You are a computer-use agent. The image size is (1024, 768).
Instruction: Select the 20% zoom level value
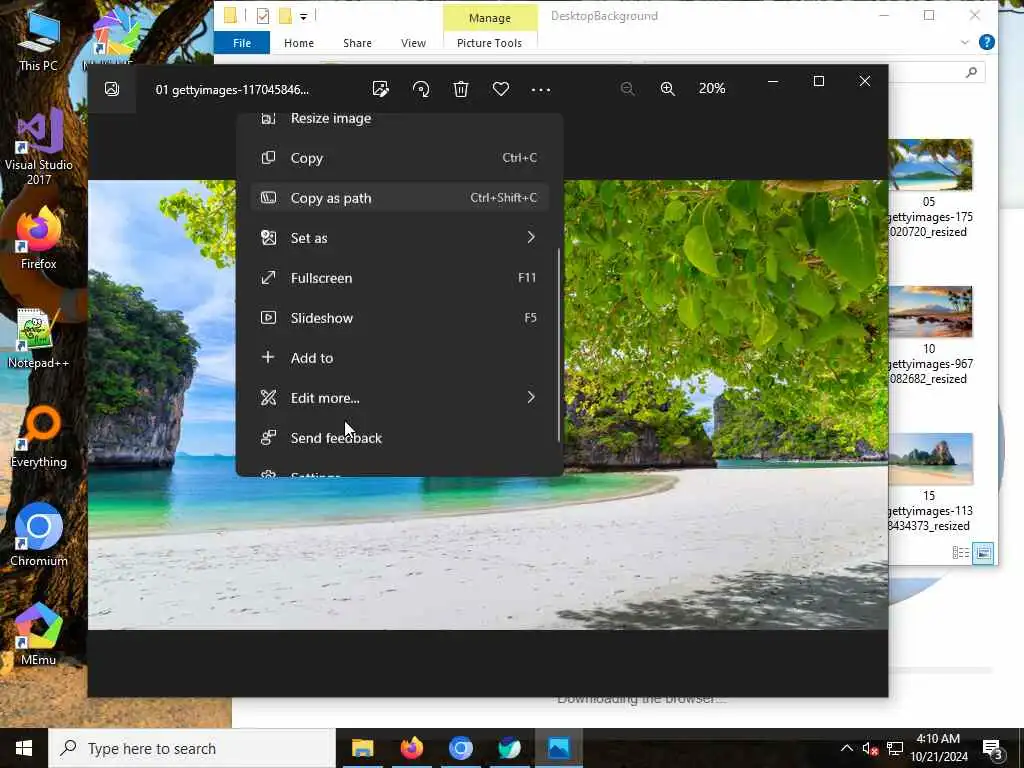(712, 89)
